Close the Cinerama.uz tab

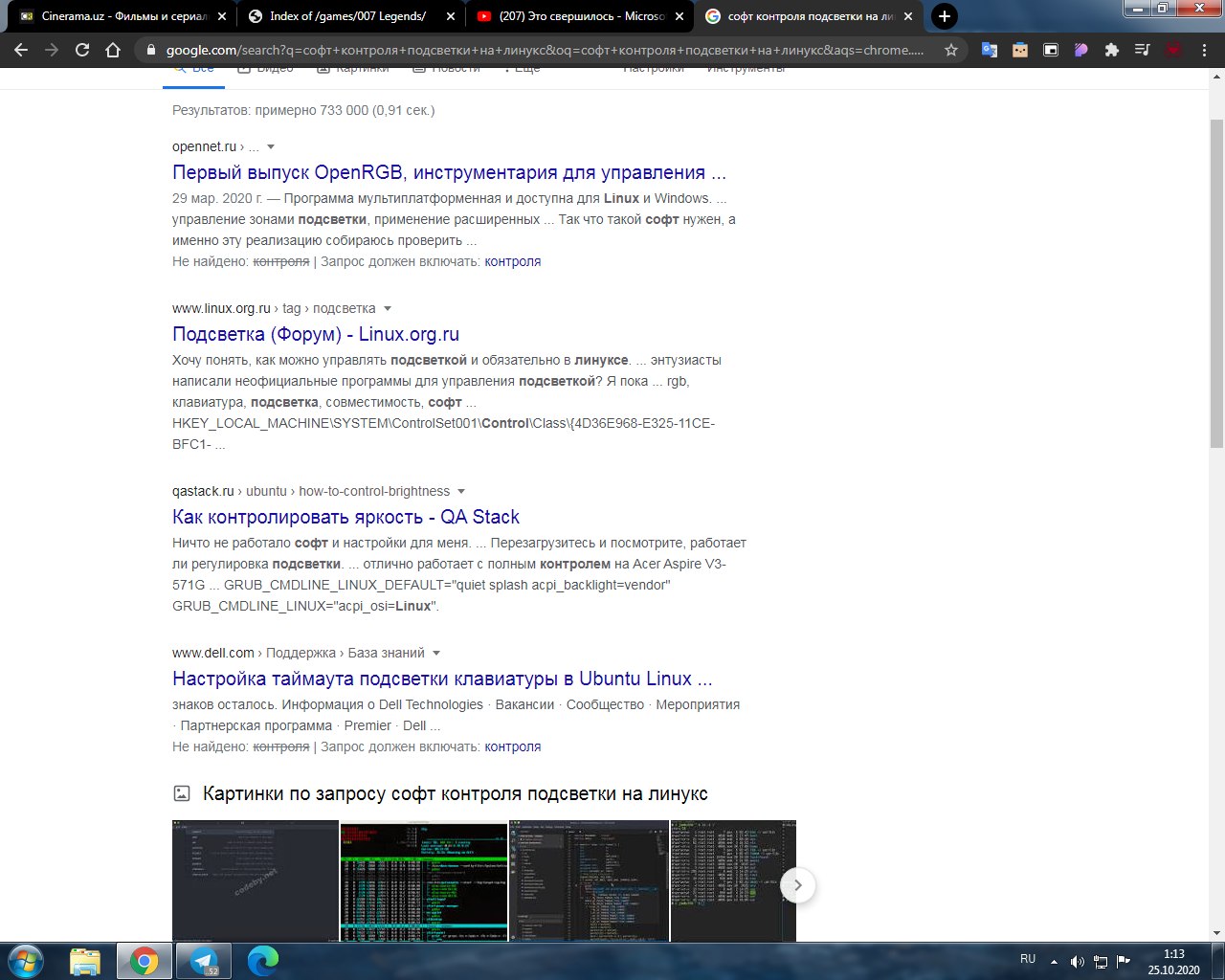222,16
